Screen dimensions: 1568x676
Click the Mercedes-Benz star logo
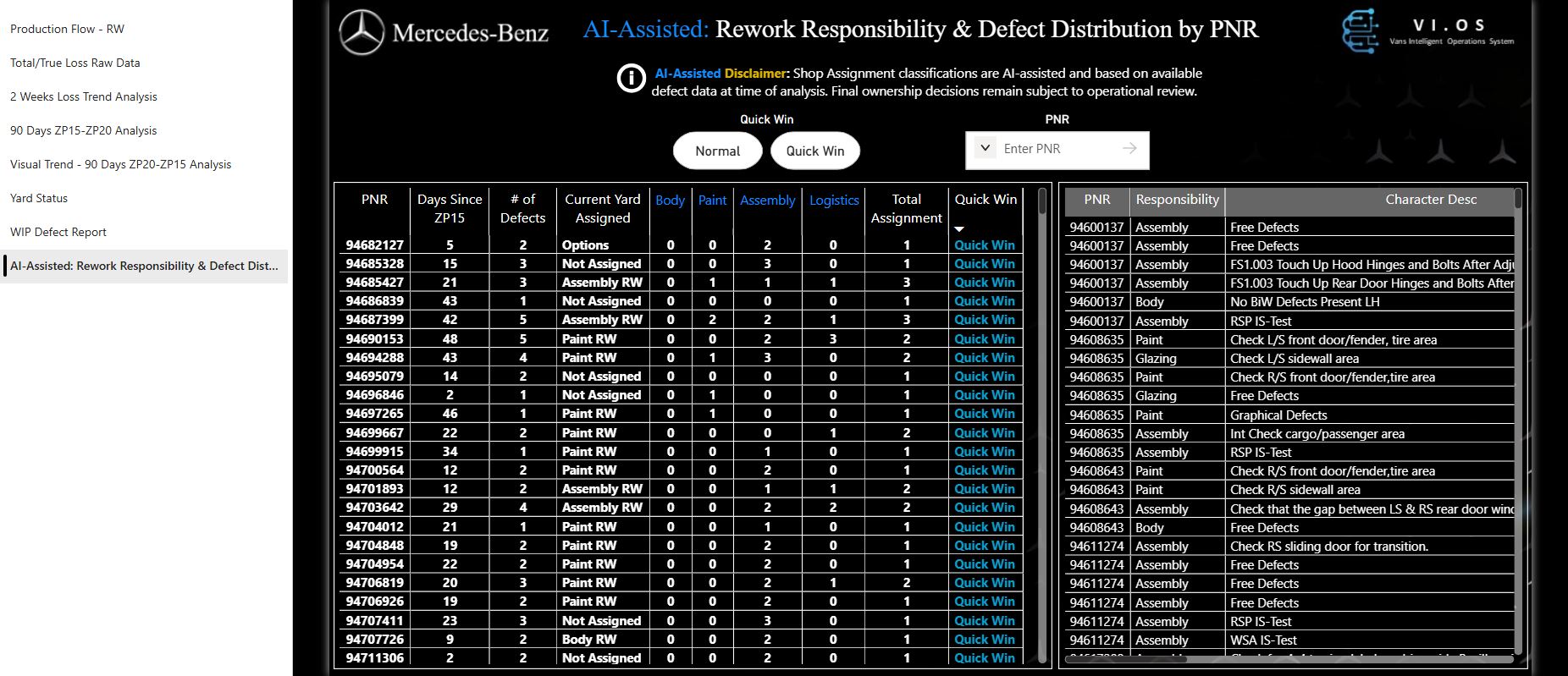point(362,33)
